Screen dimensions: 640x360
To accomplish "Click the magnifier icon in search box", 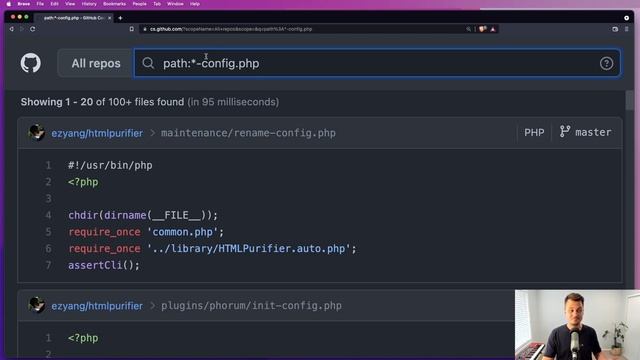I will (148, 63).
